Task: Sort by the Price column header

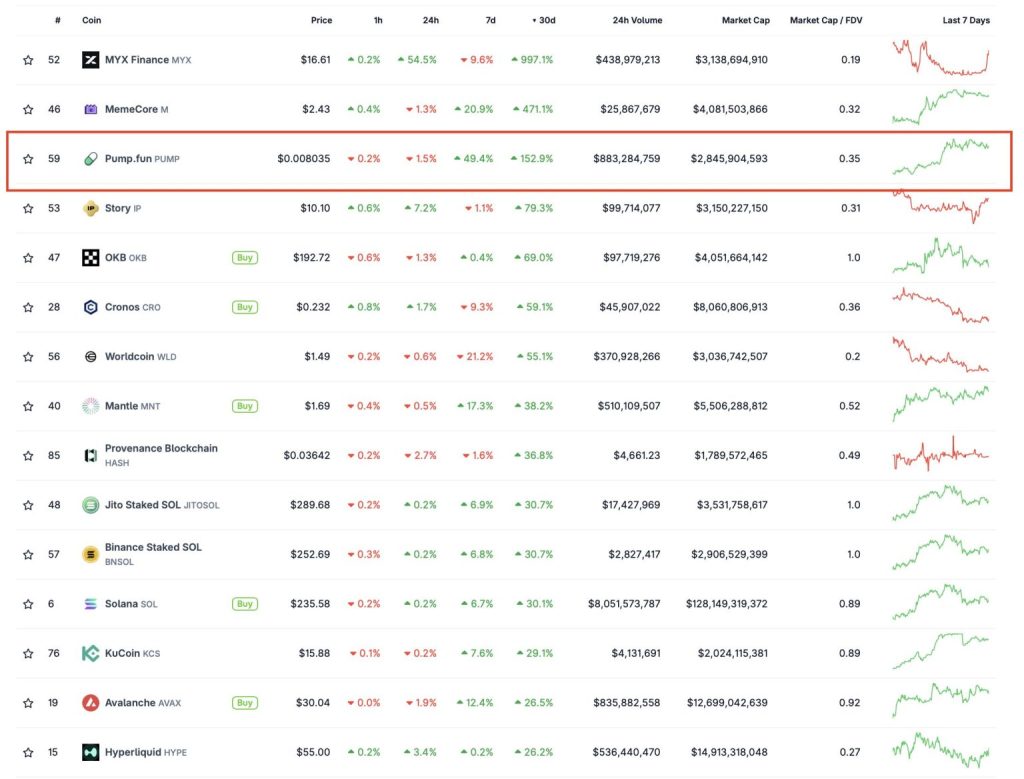Action: [320, 20]
